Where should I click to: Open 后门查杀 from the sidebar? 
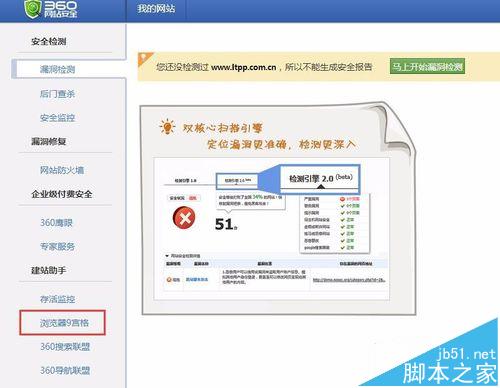(57, 94)
